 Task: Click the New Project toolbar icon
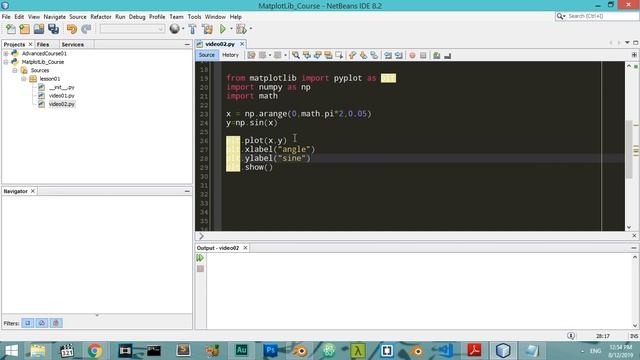tap(24, 29)
